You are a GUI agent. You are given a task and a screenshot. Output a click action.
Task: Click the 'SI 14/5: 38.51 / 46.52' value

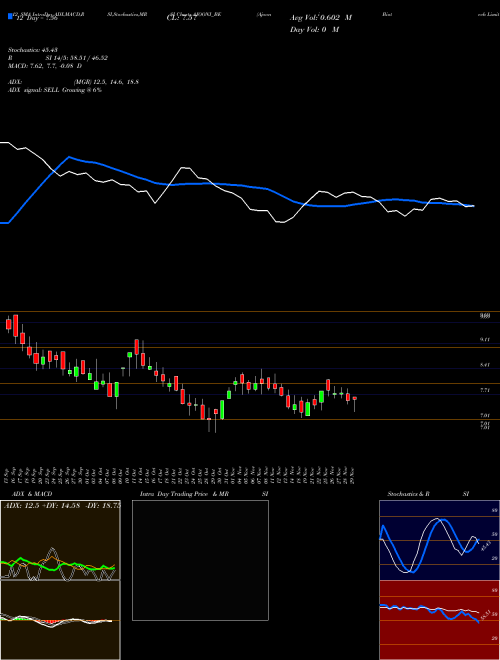click(x=77, y=58)
